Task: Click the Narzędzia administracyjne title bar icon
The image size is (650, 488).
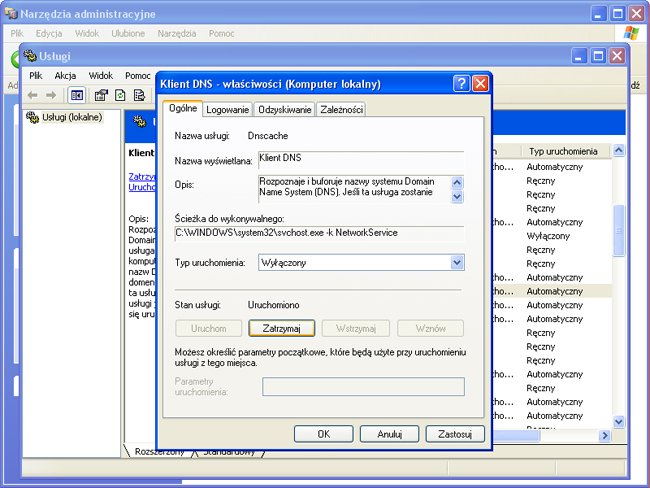Action: [x=11, y=13]
